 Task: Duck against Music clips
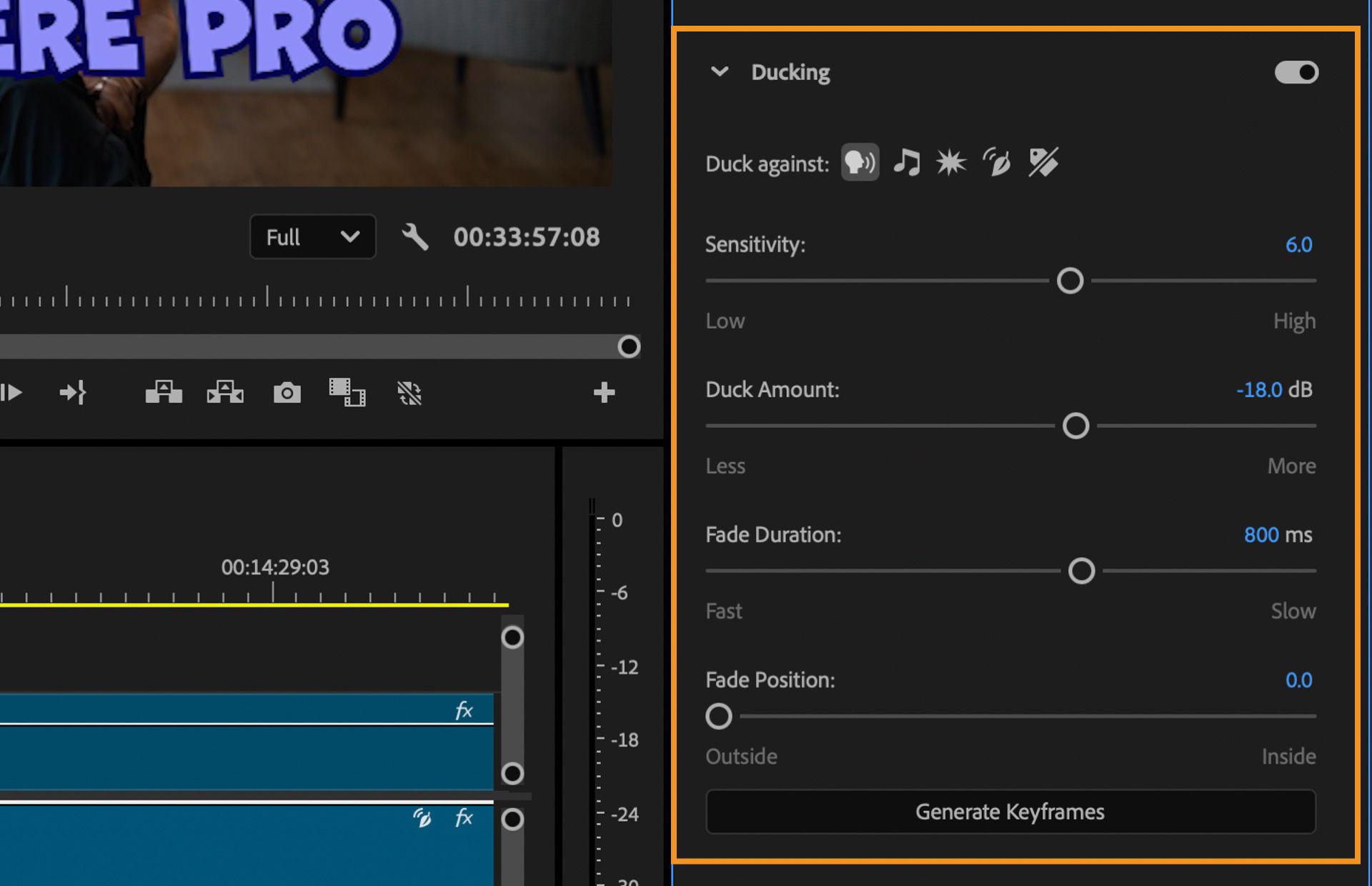[x=906, y=162]
